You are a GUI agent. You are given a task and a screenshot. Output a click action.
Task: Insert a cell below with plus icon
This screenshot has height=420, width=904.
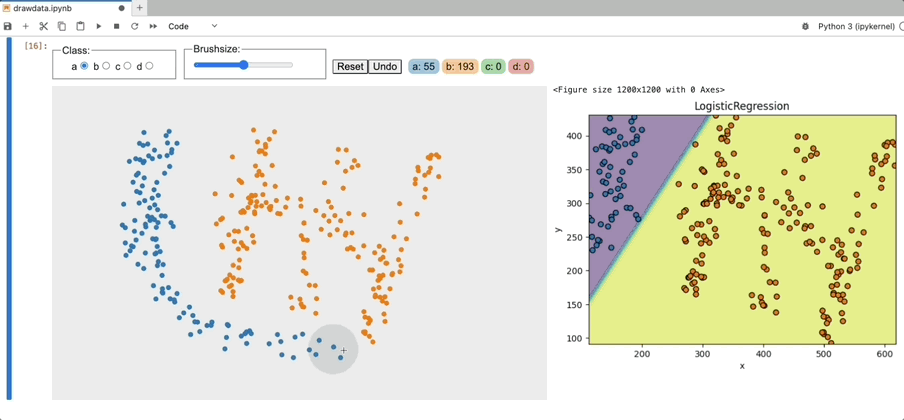(x=25, y=27)
